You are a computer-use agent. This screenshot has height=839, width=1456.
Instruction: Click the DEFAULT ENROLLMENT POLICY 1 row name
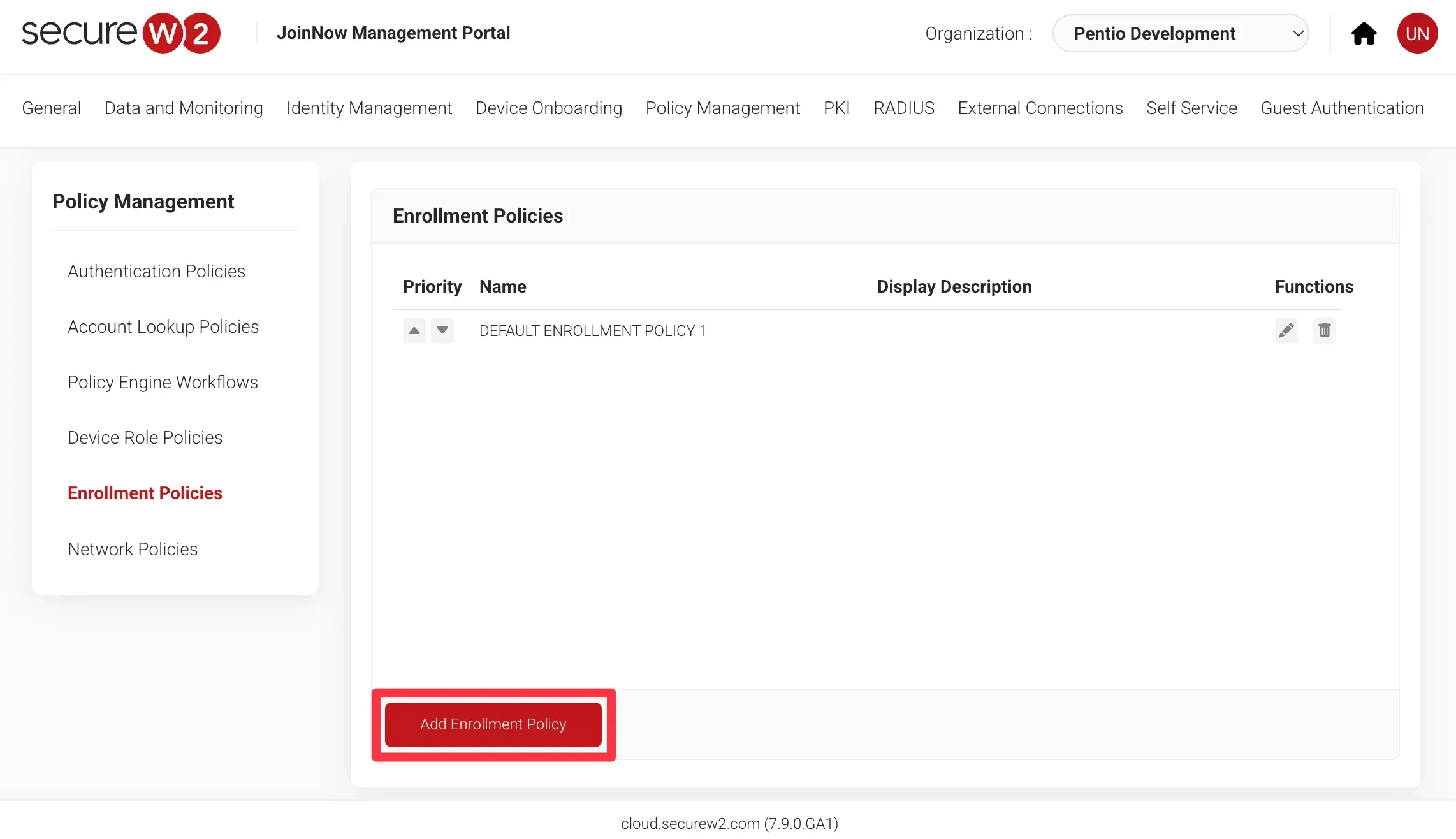point(592,331)
